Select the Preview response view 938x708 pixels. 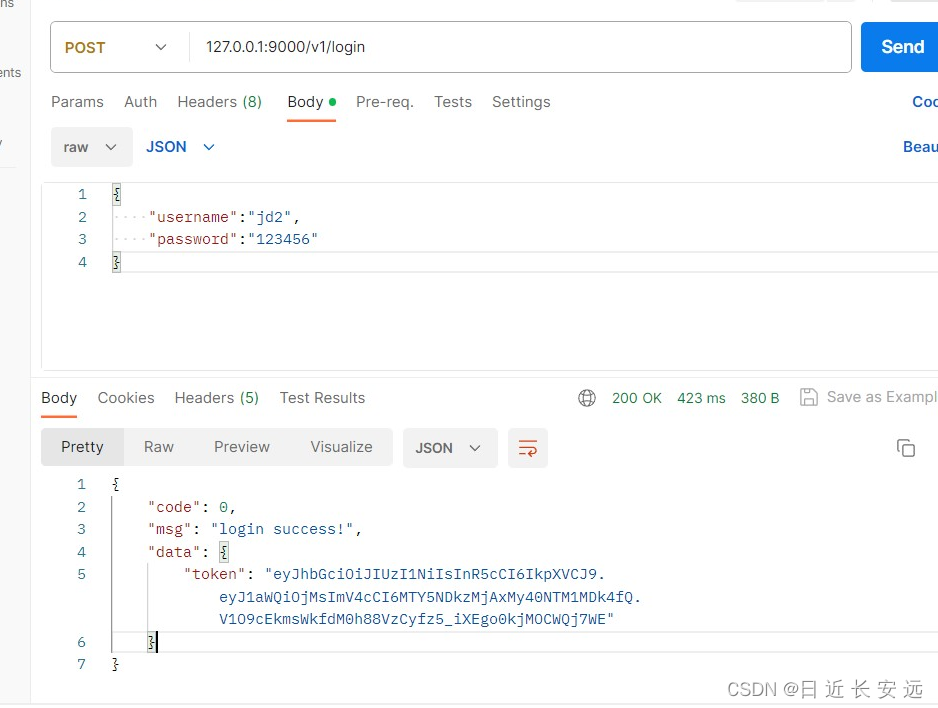(x=242, y=447)
